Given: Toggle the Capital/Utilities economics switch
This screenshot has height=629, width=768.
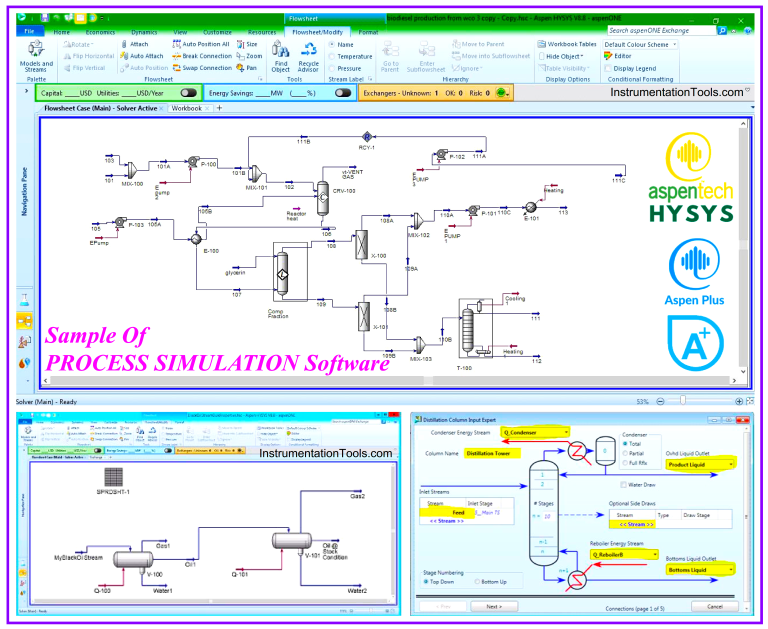Looking at the screenshot, I should click(x=188, y=92).
